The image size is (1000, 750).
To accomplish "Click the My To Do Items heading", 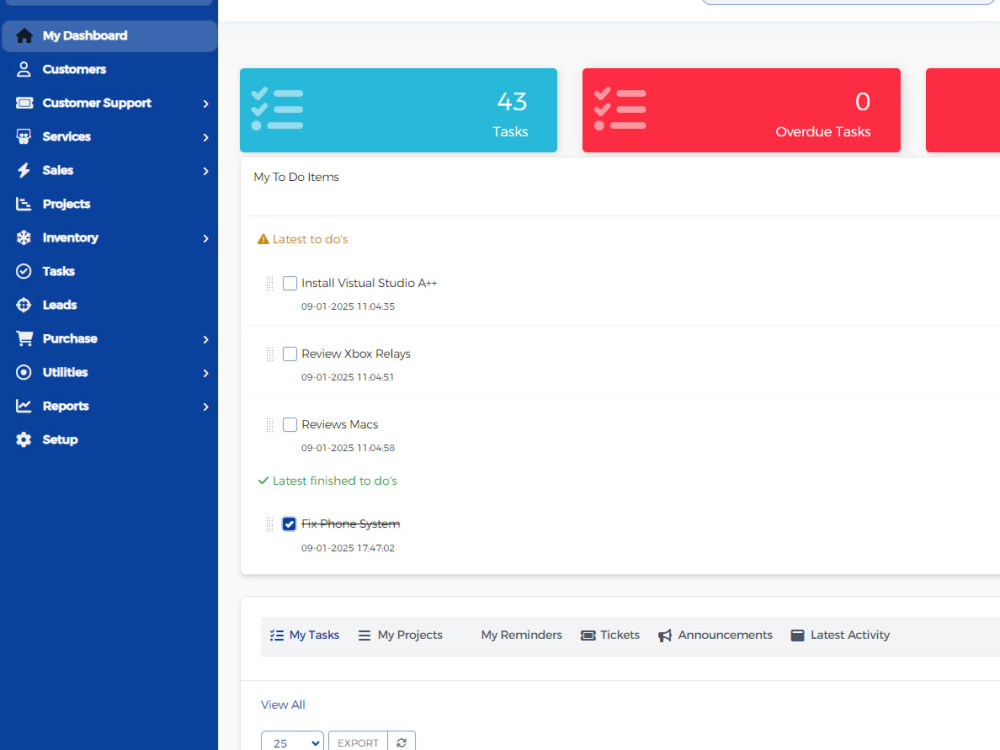I will point(297,177).
